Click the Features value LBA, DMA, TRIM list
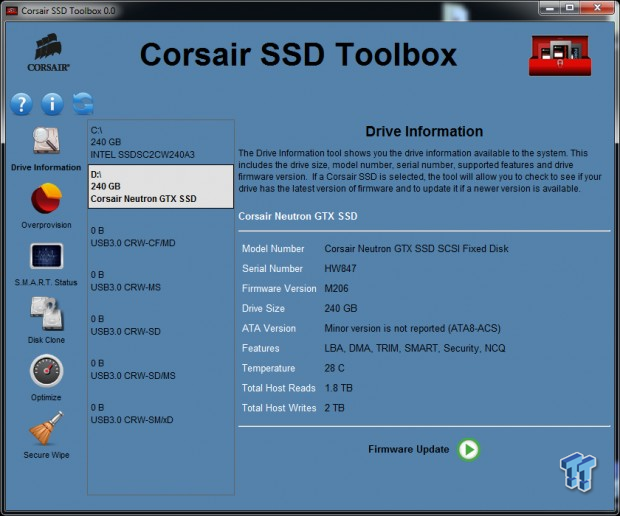This screenshot has width=620, height=516. pyautogui.click(x=415, y=348)
